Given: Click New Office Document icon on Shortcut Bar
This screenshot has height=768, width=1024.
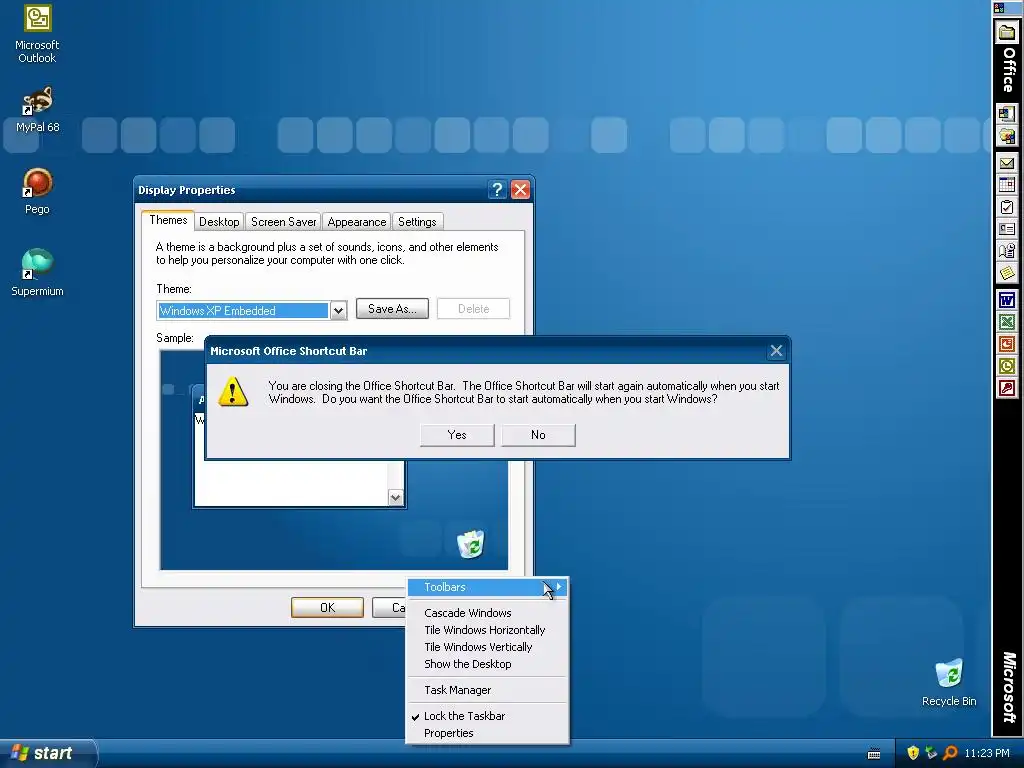Looking at the screenshot, I should click(1006, 114).
